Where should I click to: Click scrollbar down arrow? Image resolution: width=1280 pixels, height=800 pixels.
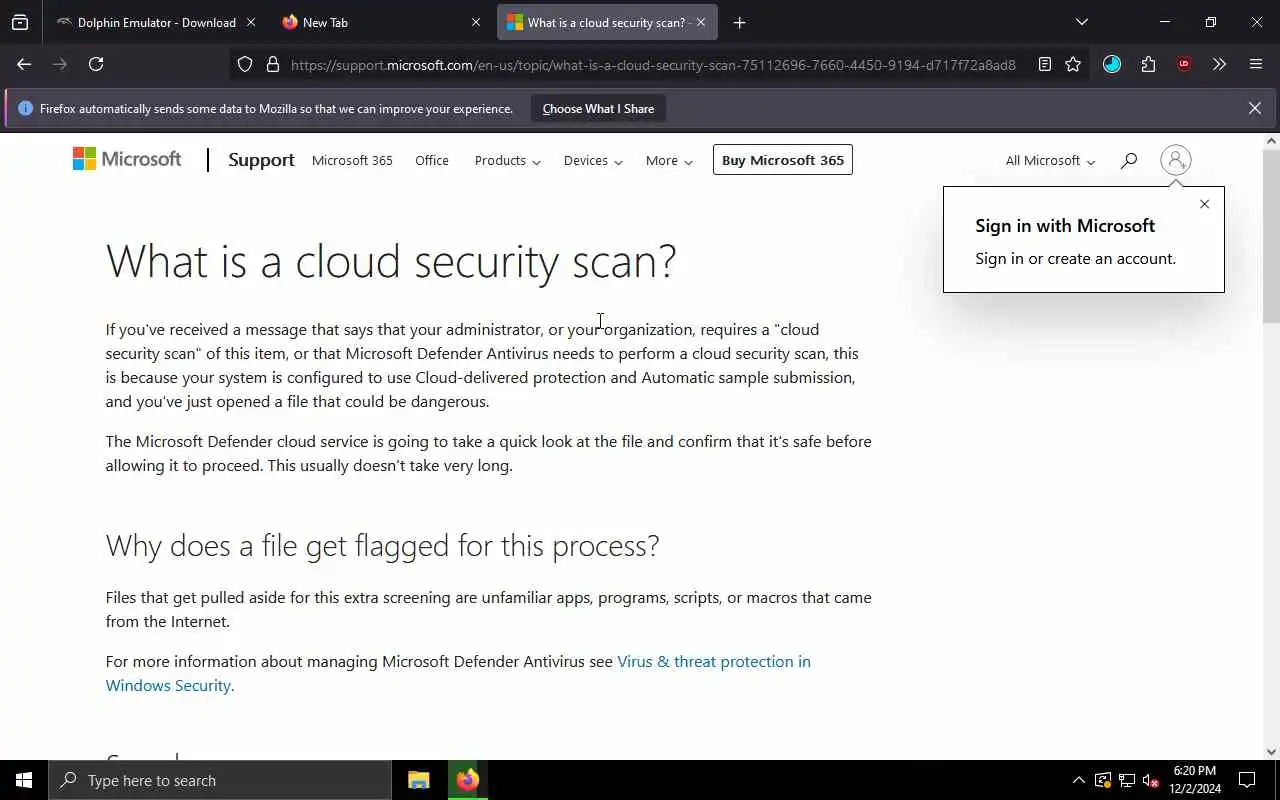pyautogui.click(x=1271, y=751)
